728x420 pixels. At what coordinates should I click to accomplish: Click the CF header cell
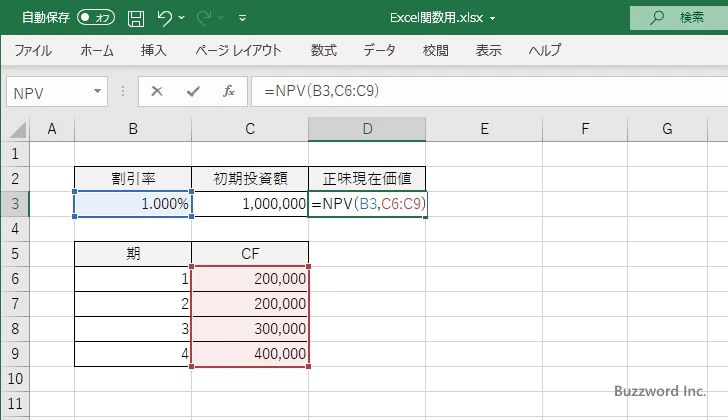250,254
